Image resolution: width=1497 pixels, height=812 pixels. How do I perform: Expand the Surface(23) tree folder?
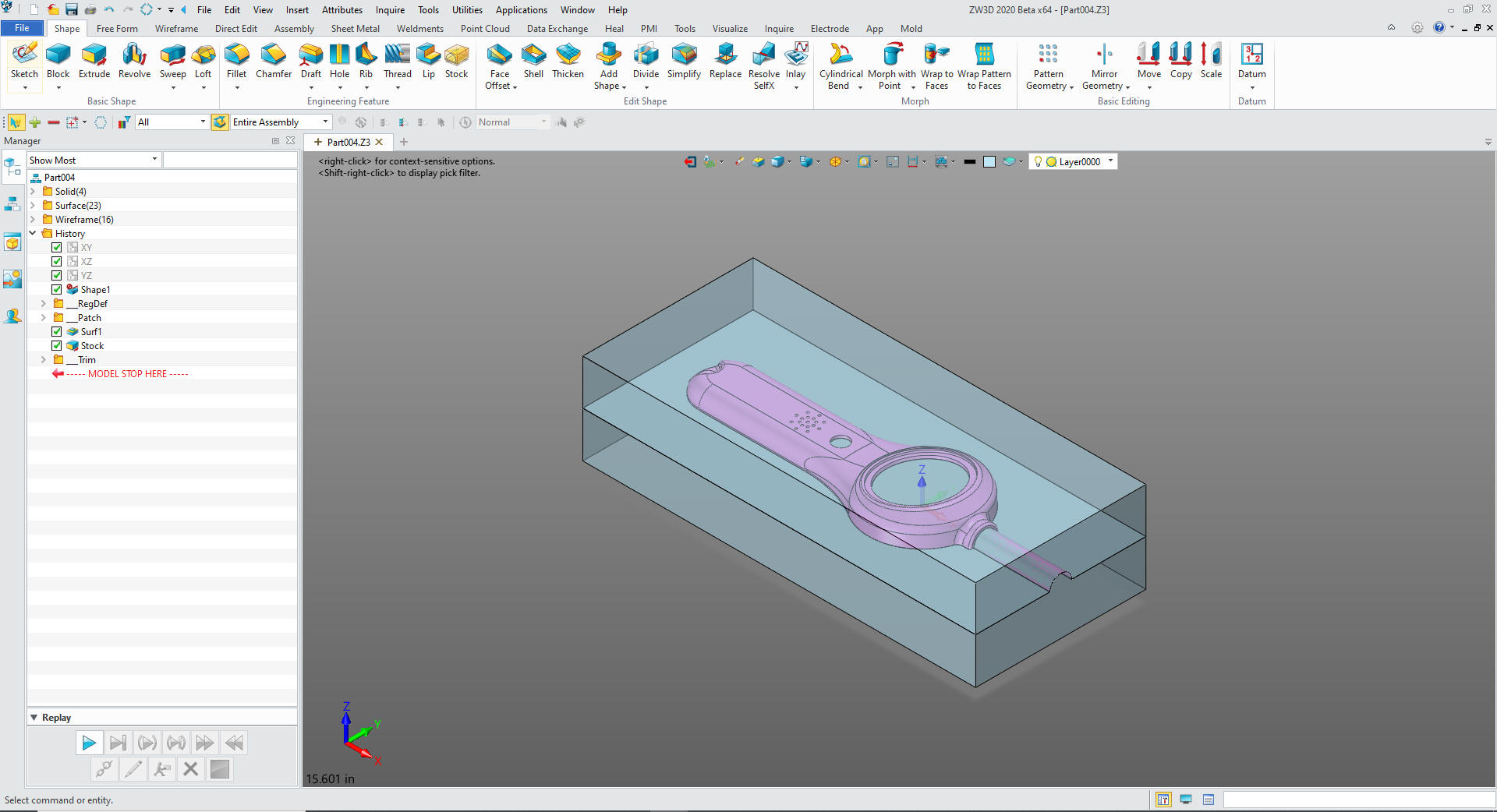[x=33, y=206]
